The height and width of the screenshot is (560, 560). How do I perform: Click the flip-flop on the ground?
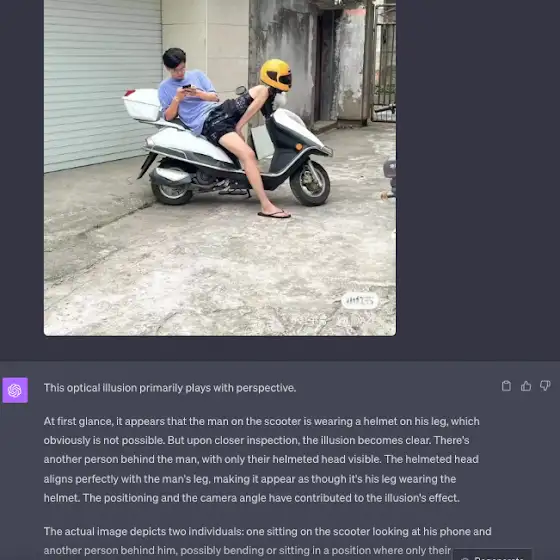274,214
